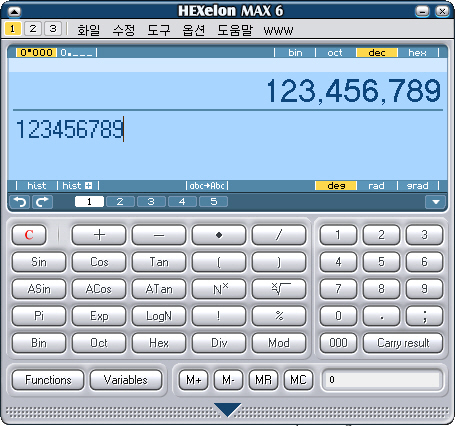
Task: Click the ATan button
Action: 159,289
